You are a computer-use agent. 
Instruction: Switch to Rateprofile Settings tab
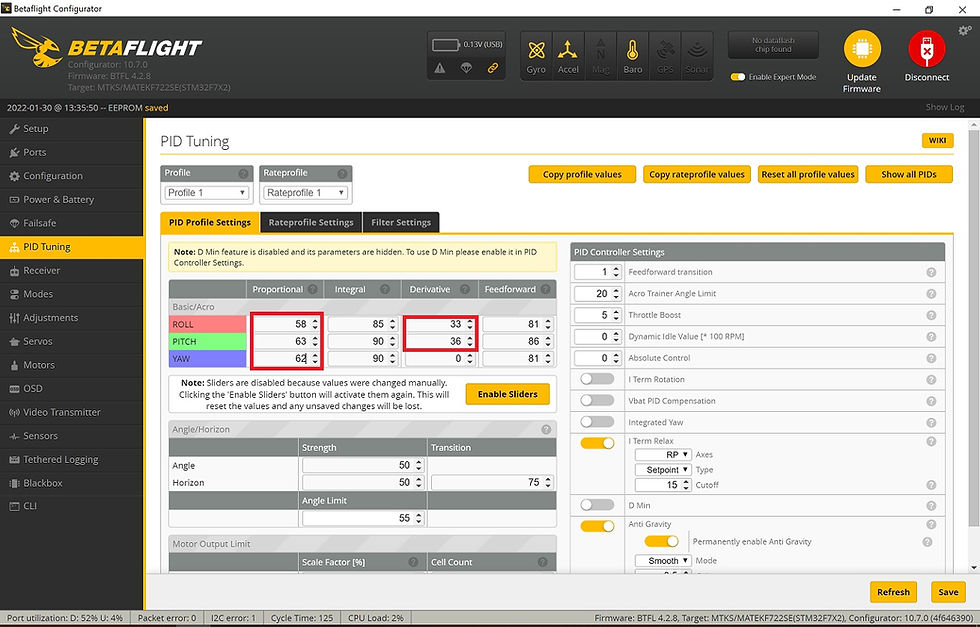pyautogui.click(x=311, y=223)
